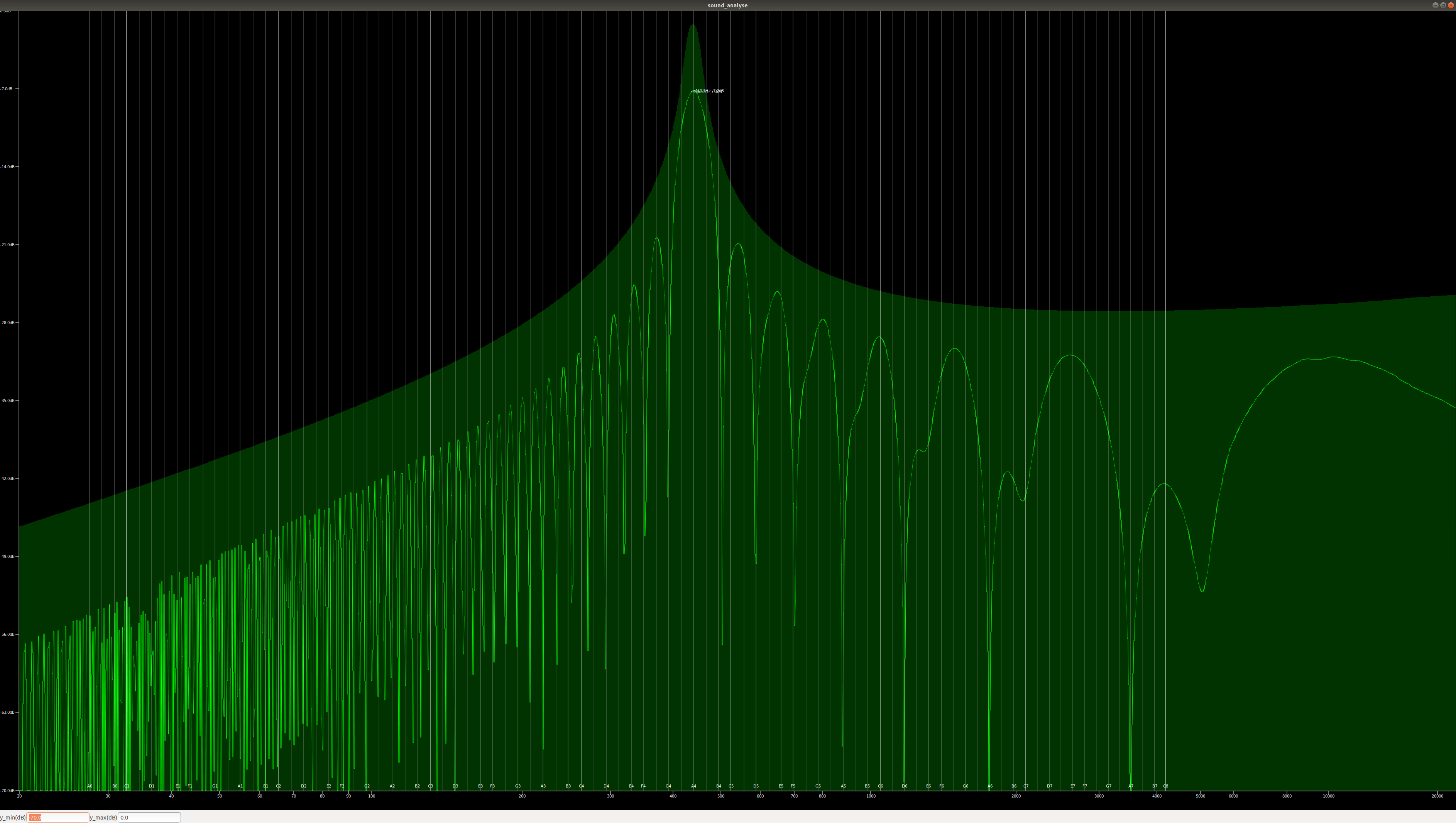Click the -7.0dB y-axis label
Viewport: 1456px width, 823px height.
(7, 89)
